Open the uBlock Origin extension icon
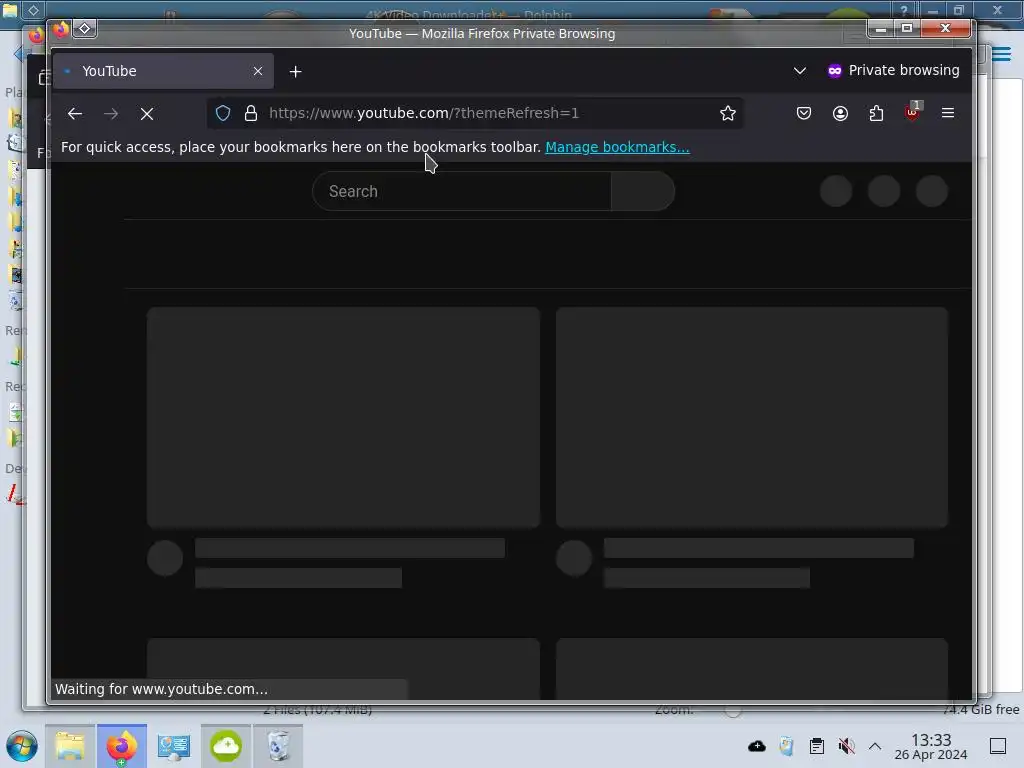 pyautogui.click(x=912, y=112)
